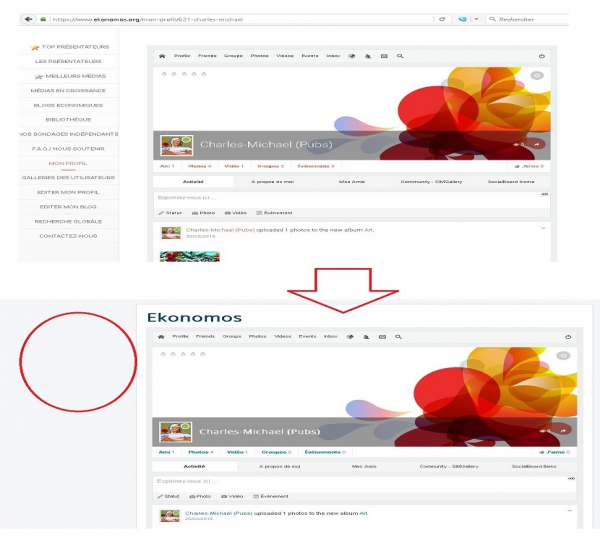Click the green padlock icon in address bar

tap(43, 19)
